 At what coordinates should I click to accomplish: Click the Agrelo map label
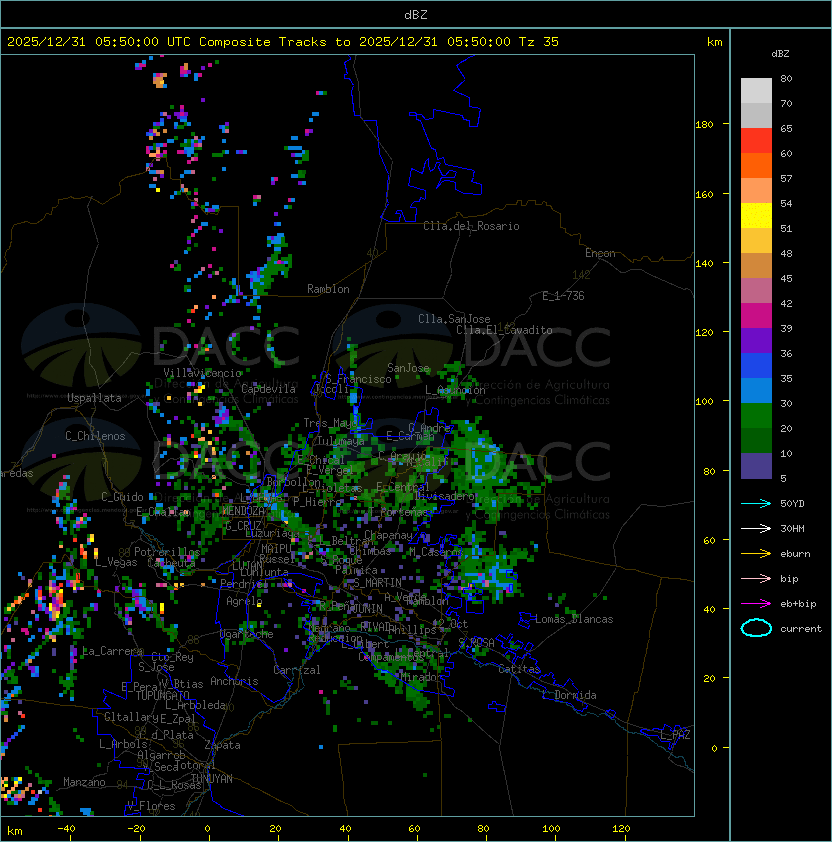pos(244,601)
